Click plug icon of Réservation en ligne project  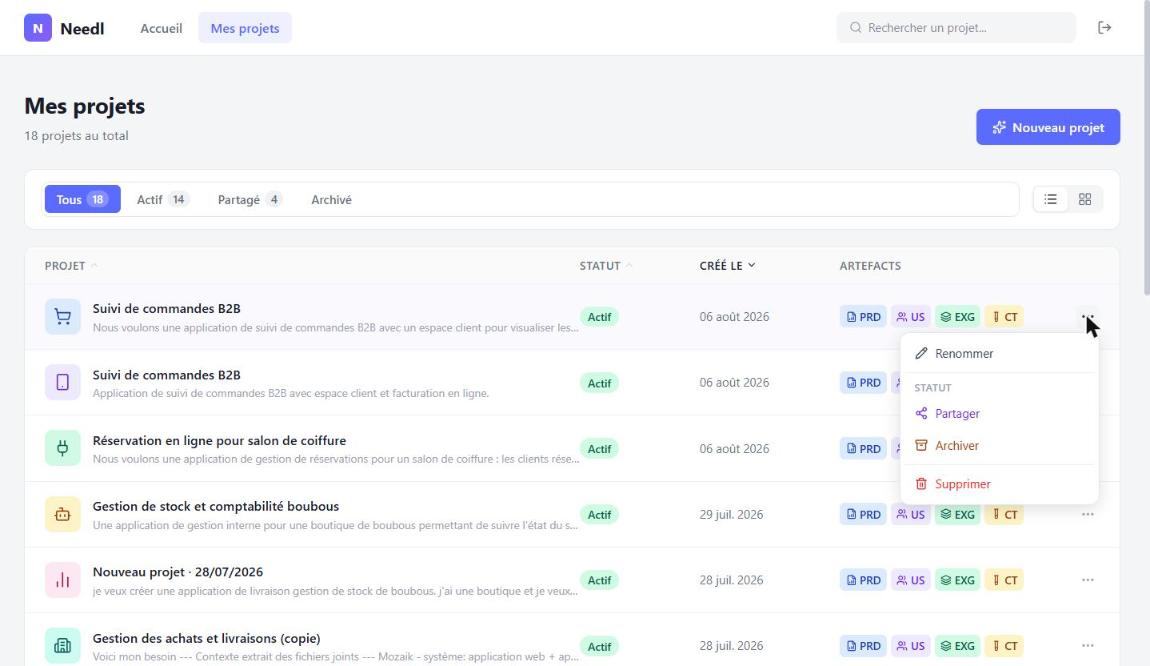click(x=62, y=448)
